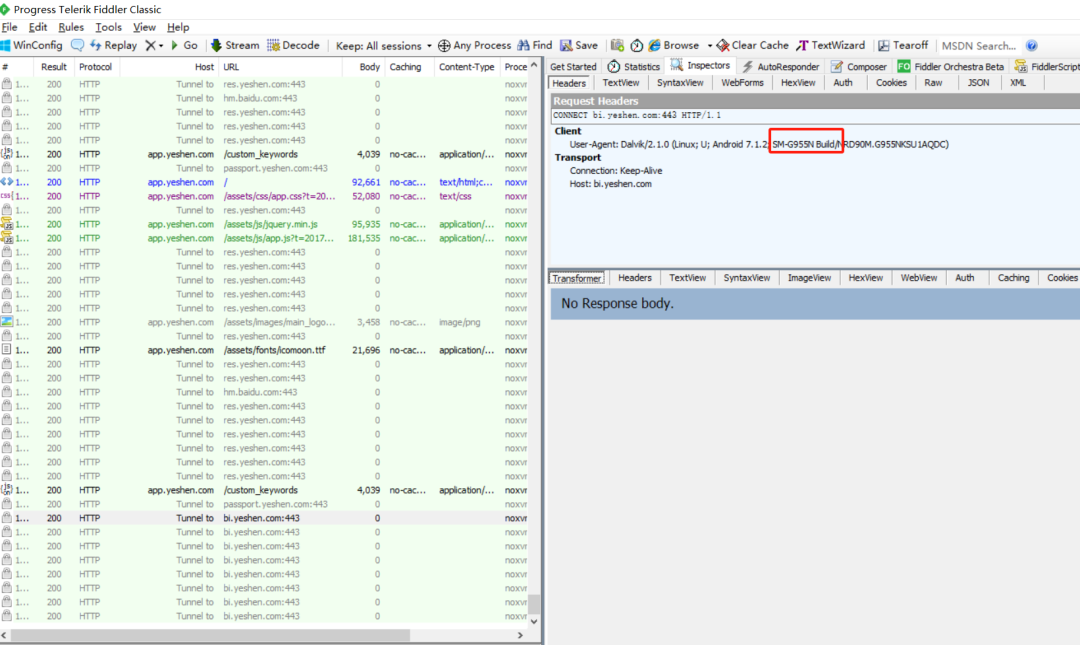Sort sessions by Protocol column
The width and height of the screenshot is (1080, 645).
click(x=95, y=67)
